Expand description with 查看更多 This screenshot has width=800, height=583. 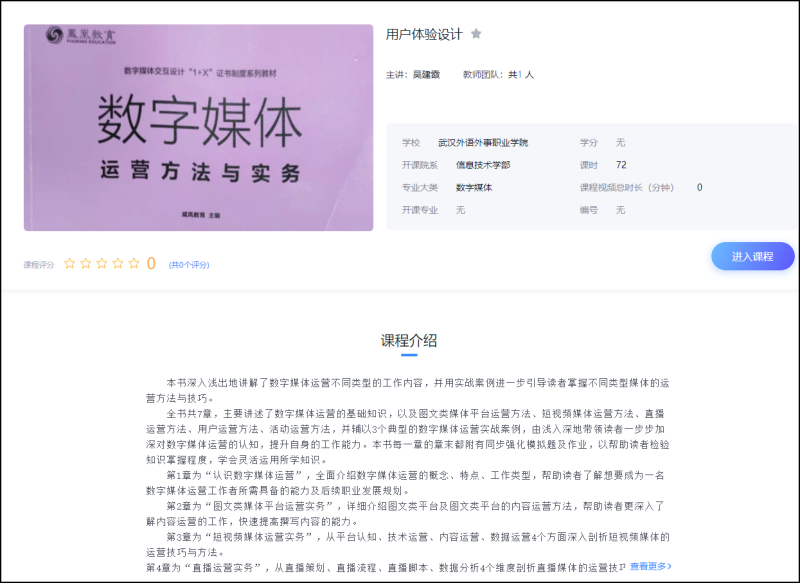(650, 566)
